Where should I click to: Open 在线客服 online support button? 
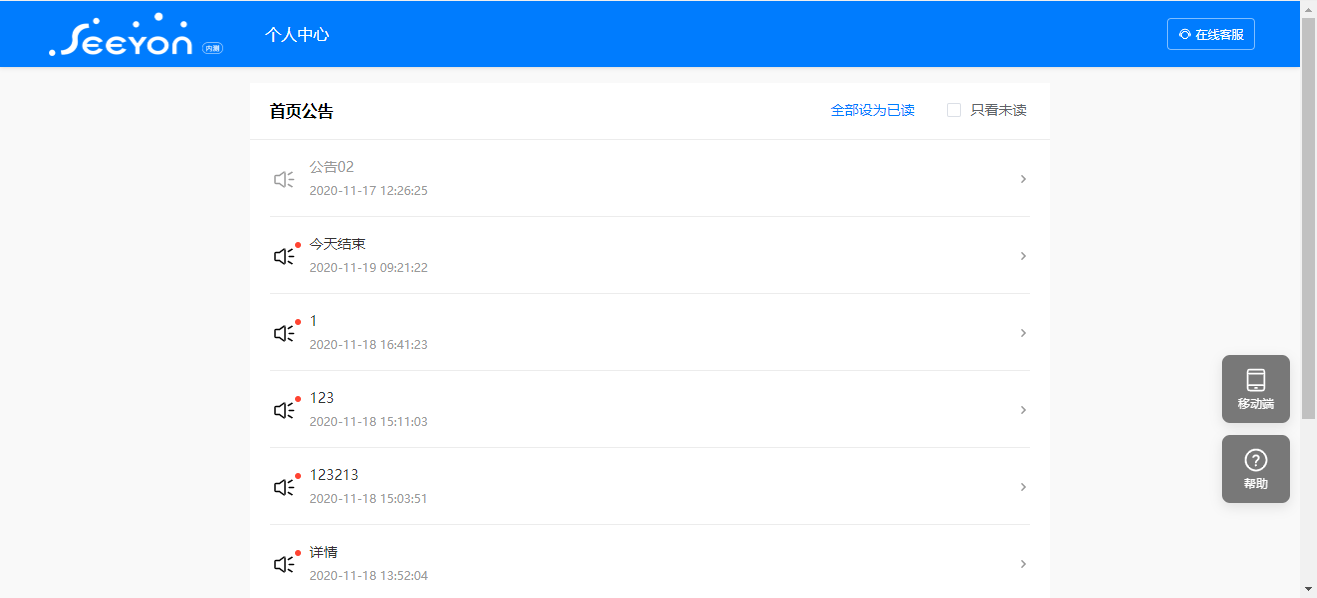click(x=1211, y=34)
